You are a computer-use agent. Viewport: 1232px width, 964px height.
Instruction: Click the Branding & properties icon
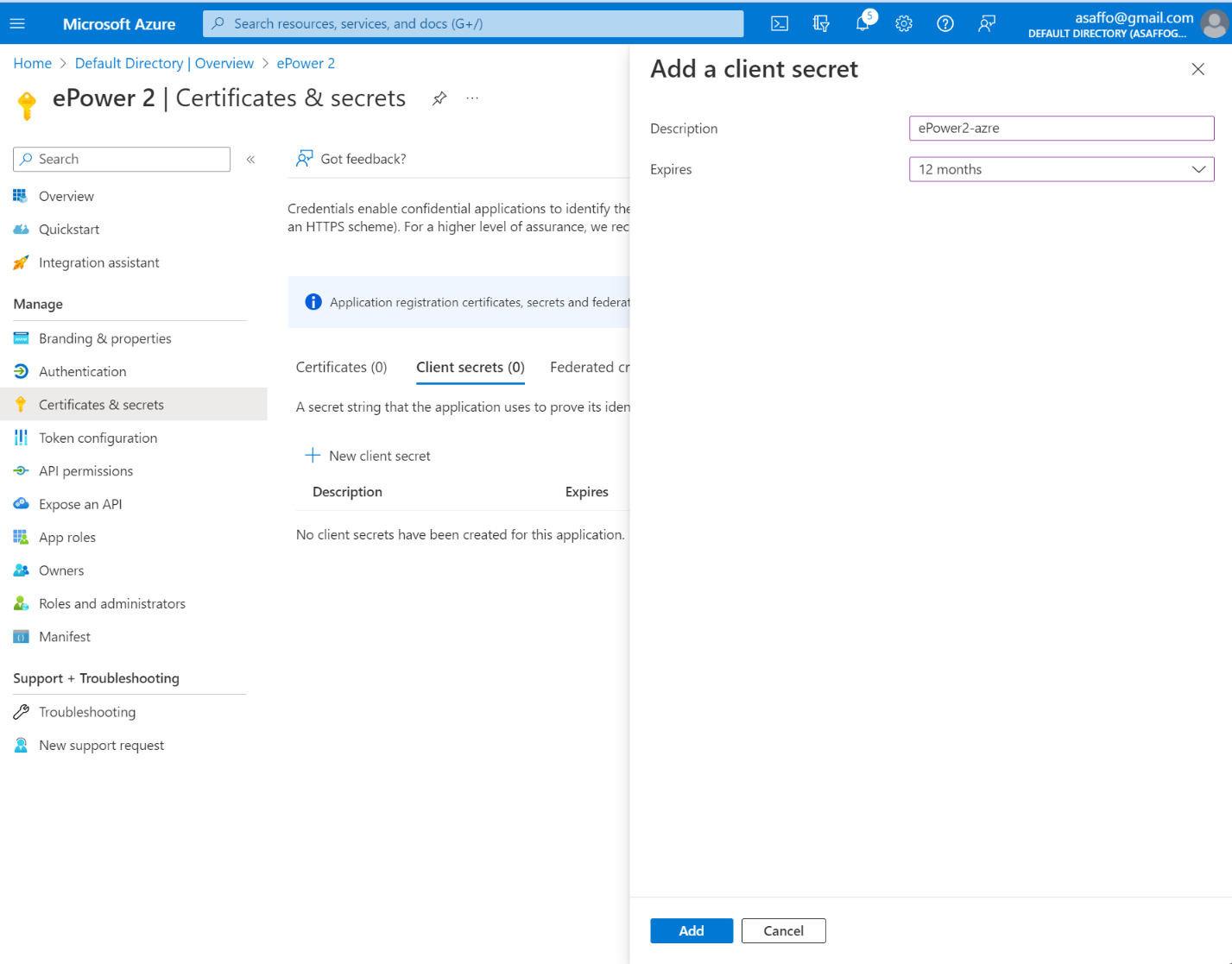[21, 338]
